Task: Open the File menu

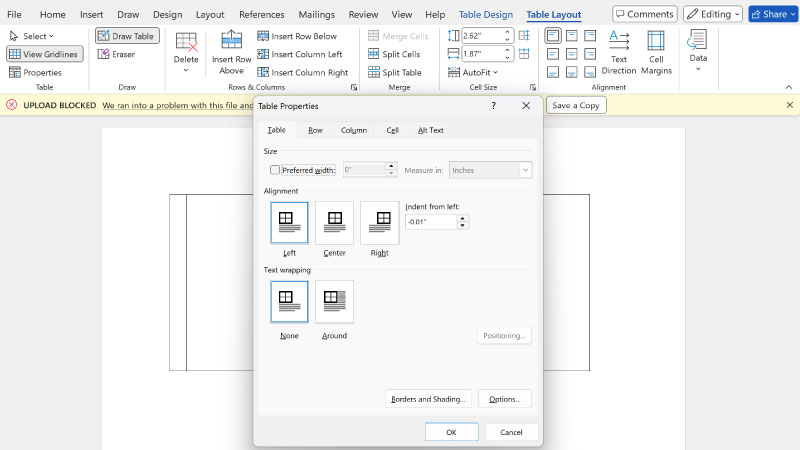Action: pyautogui.click(x=14, y=14)
